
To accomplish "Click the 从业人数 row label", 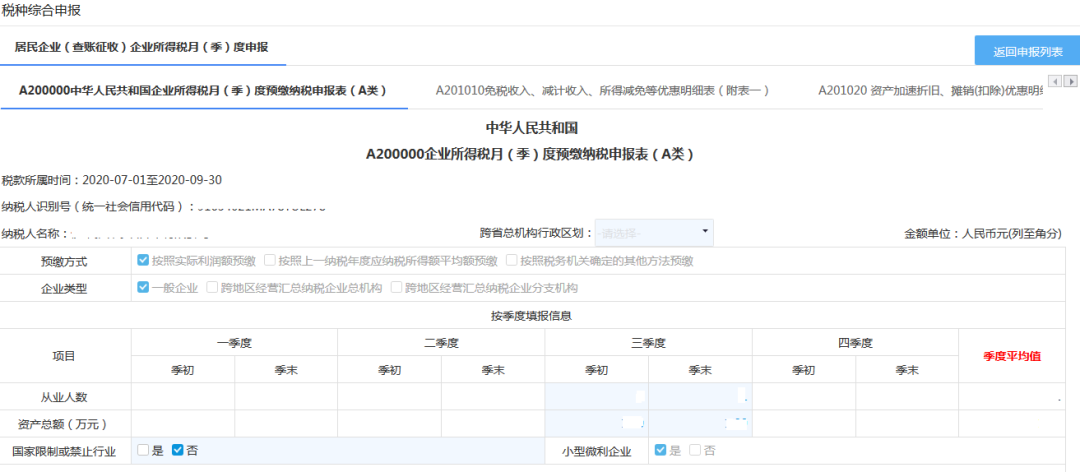I will [x=64, y=397].
